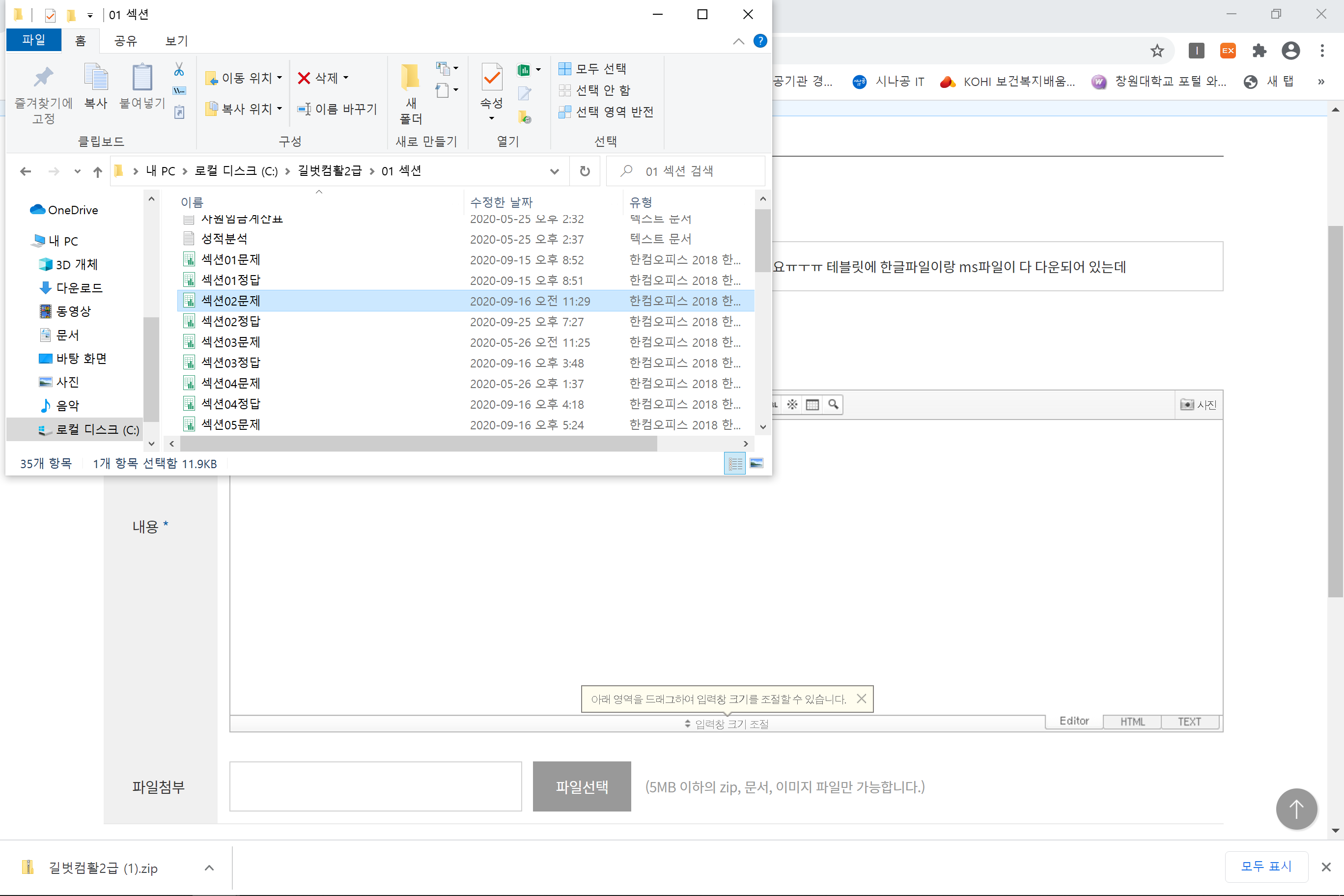
Task: Open the 보기 ribbon tab
Action: (176, 41)
